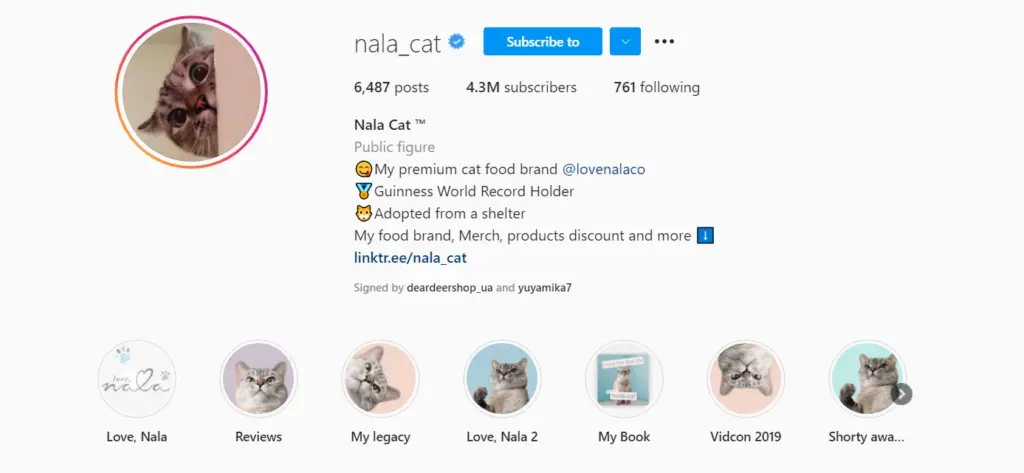Open the Reviews story highlight

pos(258,378)
